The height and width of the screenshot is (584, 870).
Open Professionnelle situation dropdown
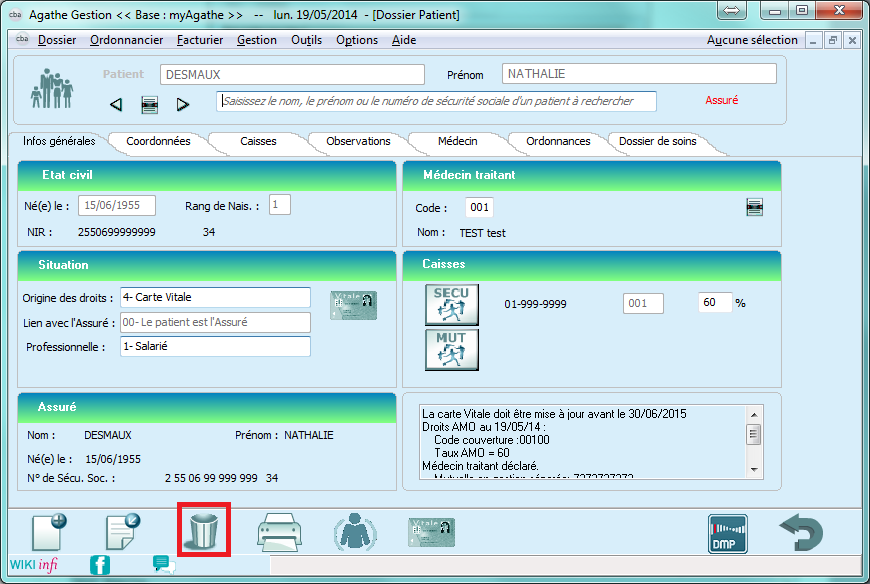215,346
